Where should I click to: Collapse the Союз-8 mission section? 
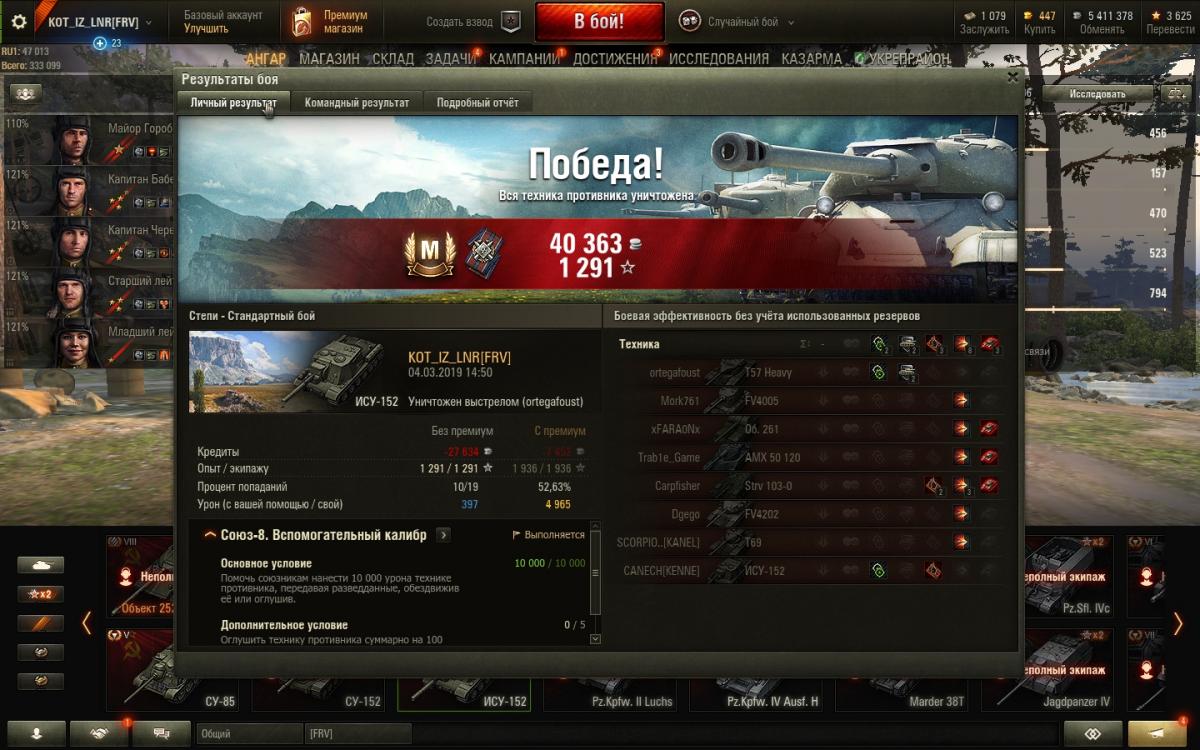point(210,535)
